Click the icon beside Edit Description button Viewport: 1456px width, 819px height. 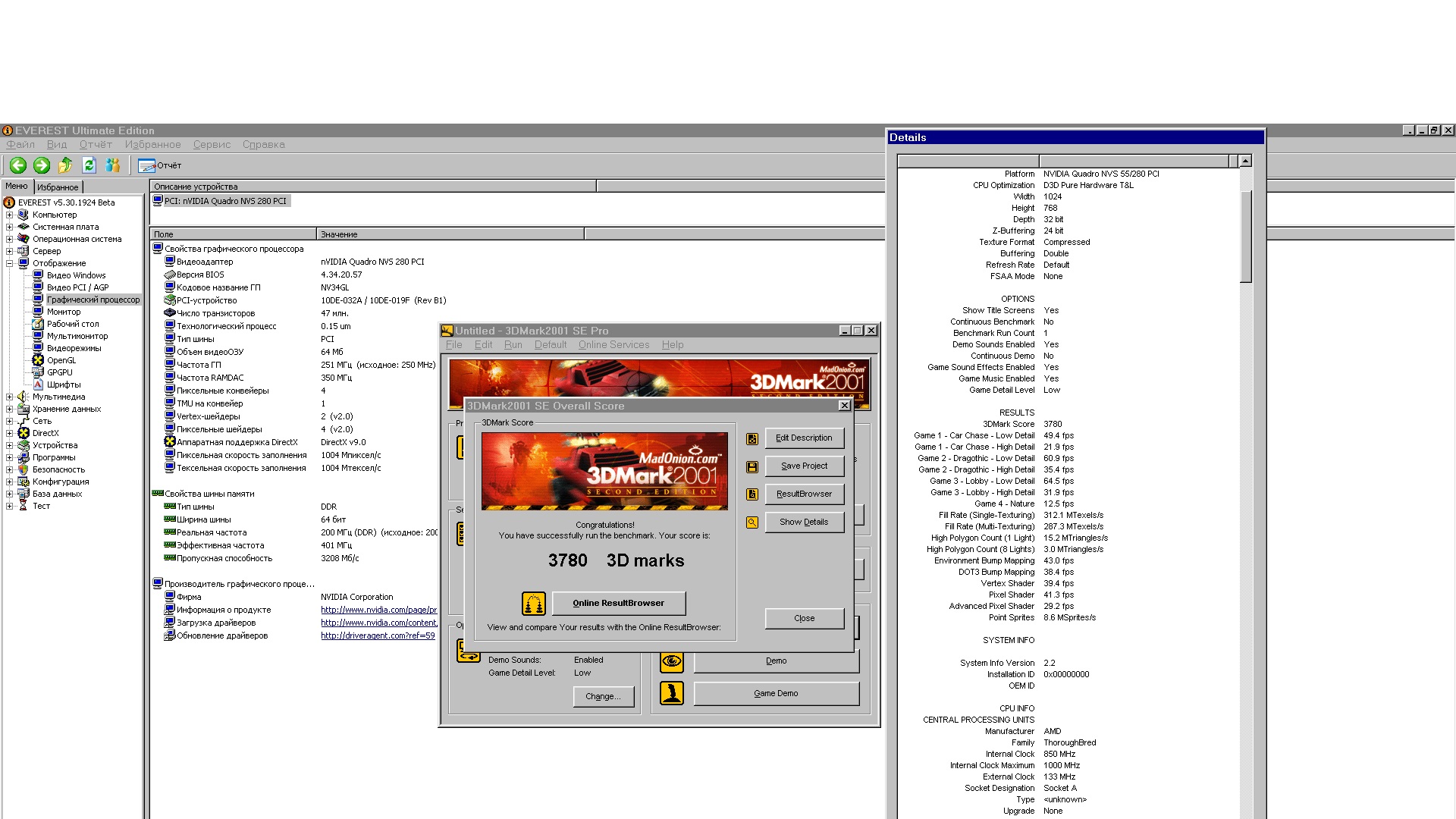752,439
